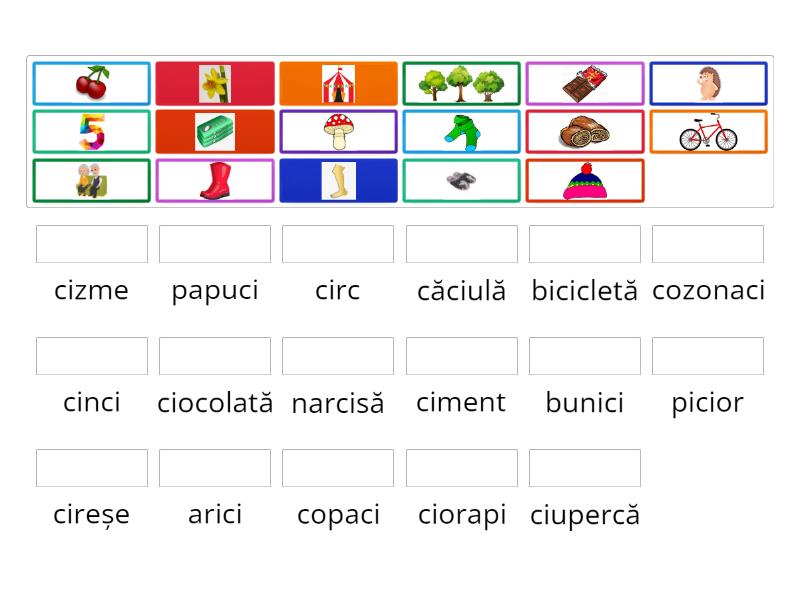Click the grandparents image tile
This screenshot has width=800, height=600.
coord(91,180)
